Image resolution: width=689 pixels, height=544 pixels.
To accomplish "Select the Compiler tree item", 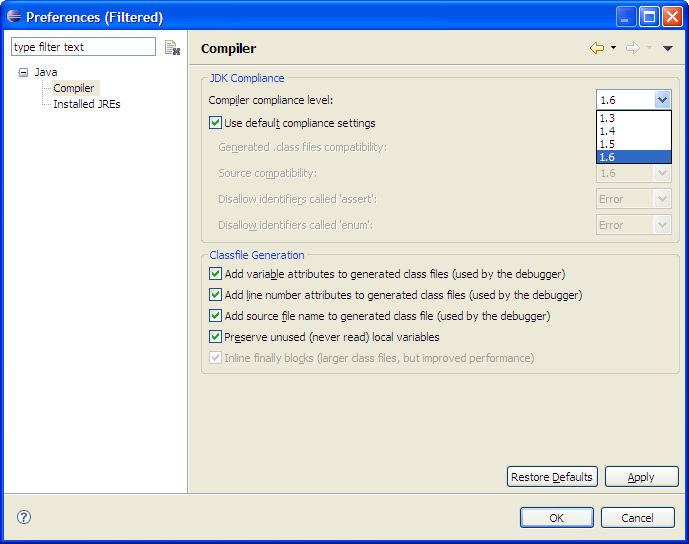I will click(x=74, y=88).
